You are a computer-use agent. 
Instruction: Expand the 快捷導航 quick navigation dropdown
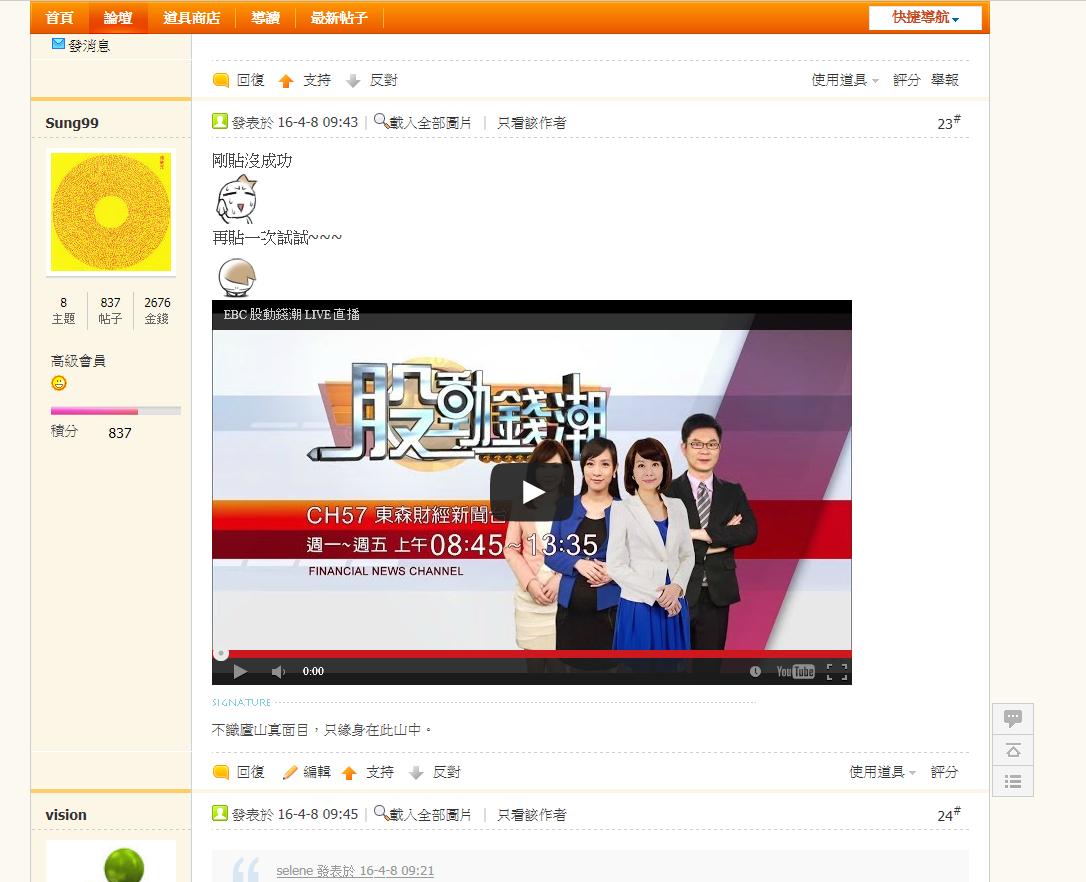pos(925,17)
